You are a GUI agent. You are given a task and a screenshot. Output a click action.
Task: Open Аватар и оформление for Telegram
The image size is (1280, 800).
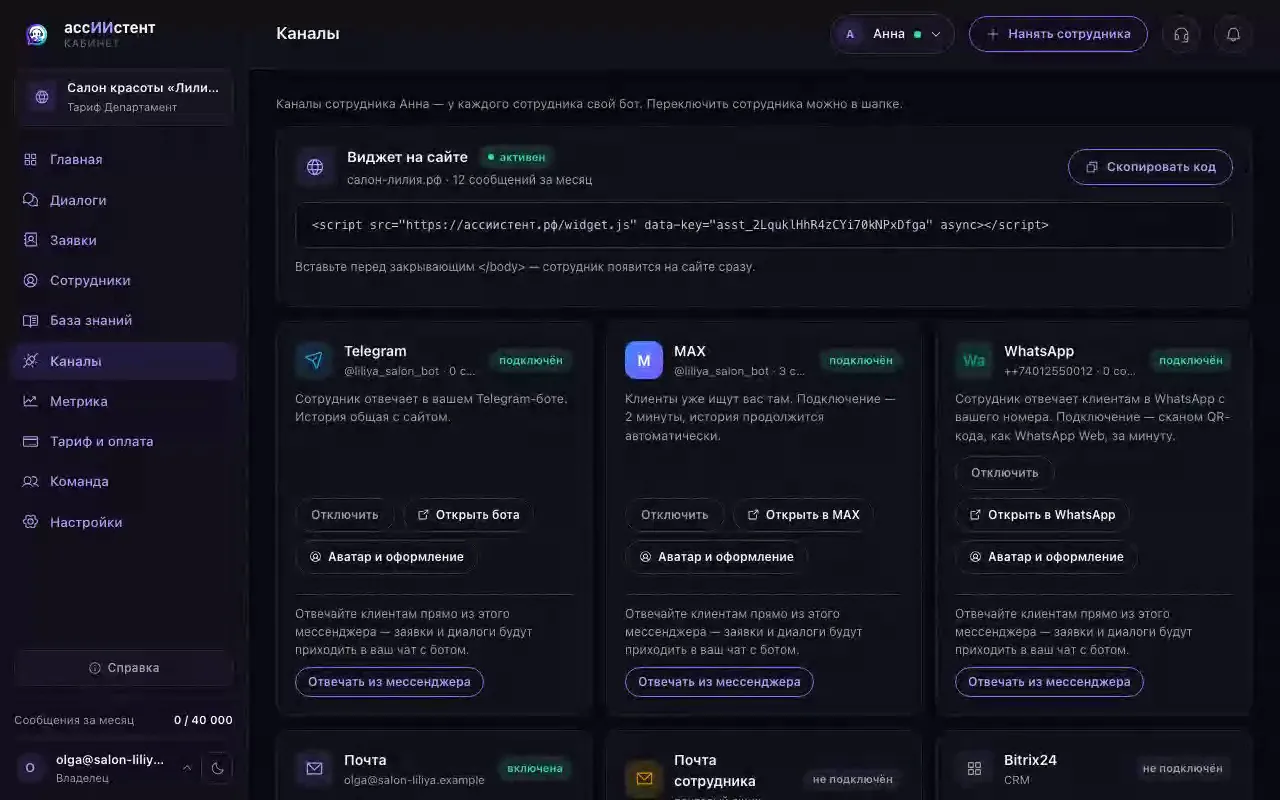386,557
